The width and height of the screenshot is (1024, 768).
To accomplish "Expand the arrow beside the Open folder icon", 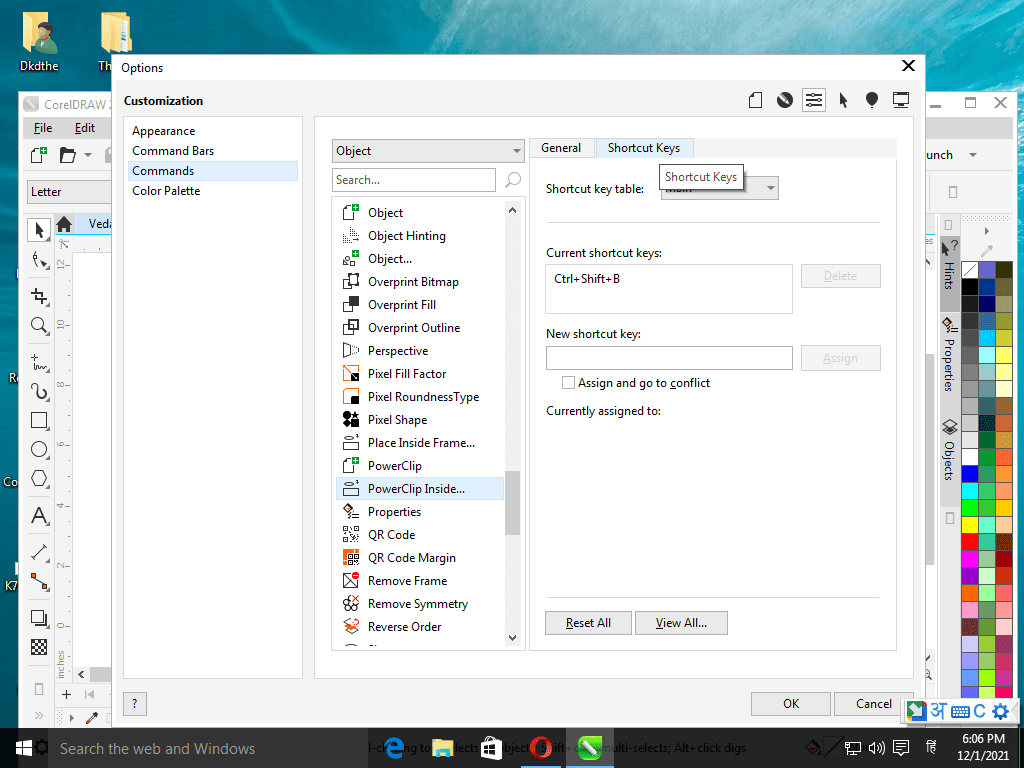I will (88, 155).
